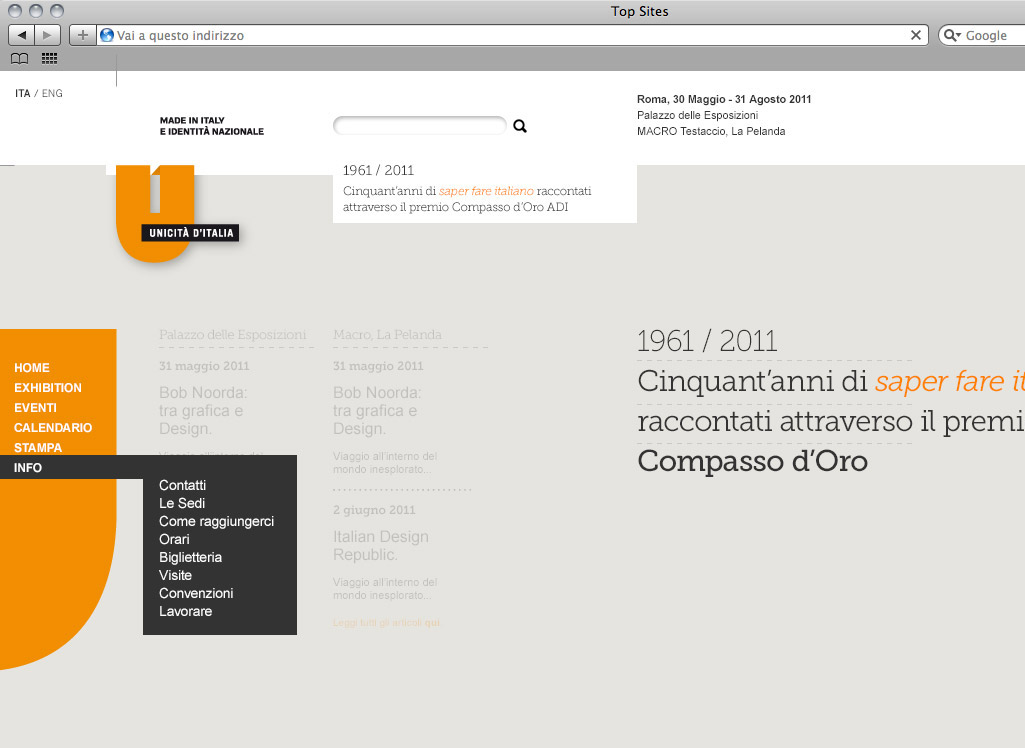This screenshot has width=1025, height=748.
Task: Open the STAMPA menu item
Action: [38, 448]
